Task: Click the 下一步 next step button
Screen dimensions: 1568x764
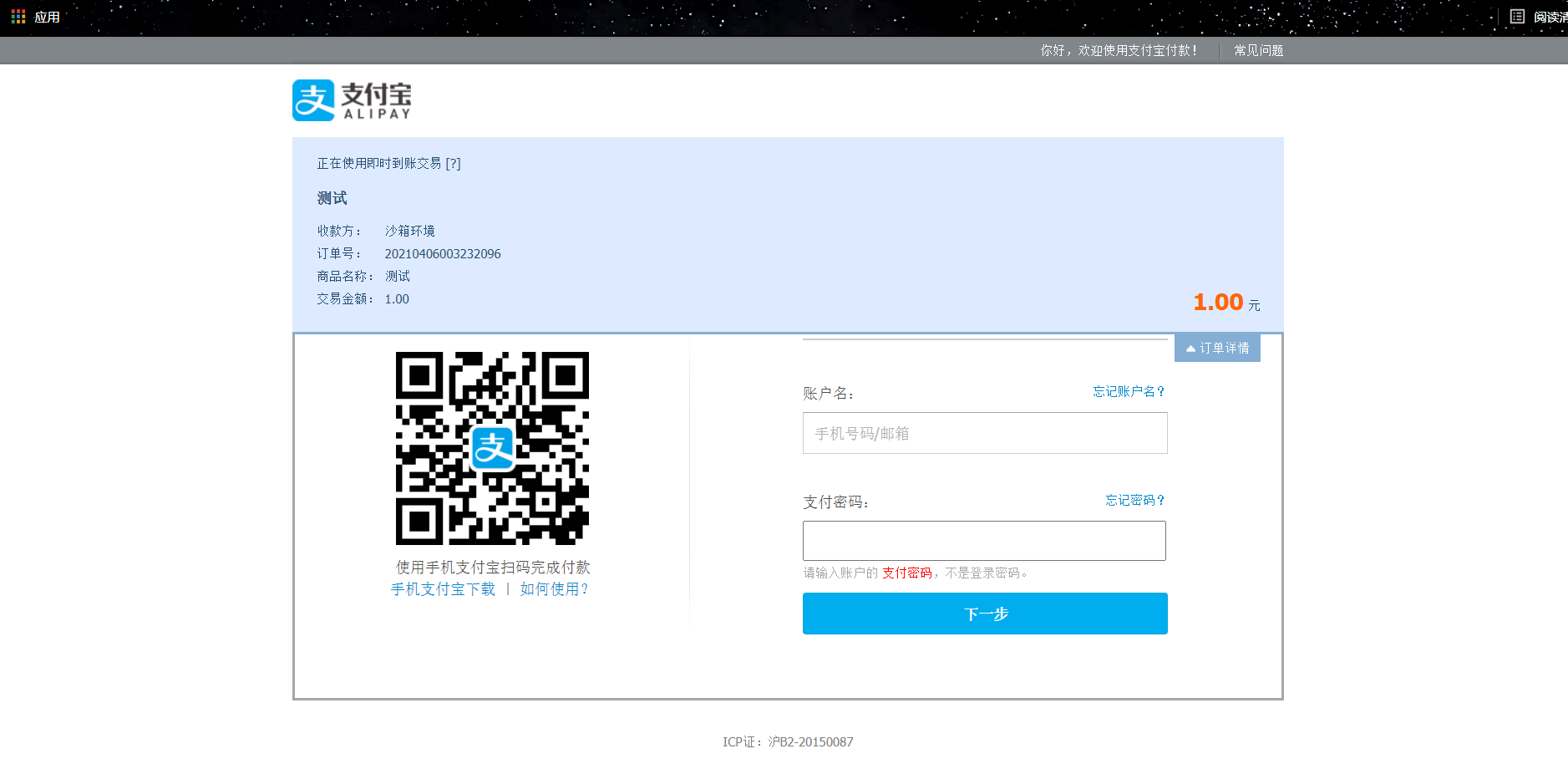Action: tap(985, 614)
